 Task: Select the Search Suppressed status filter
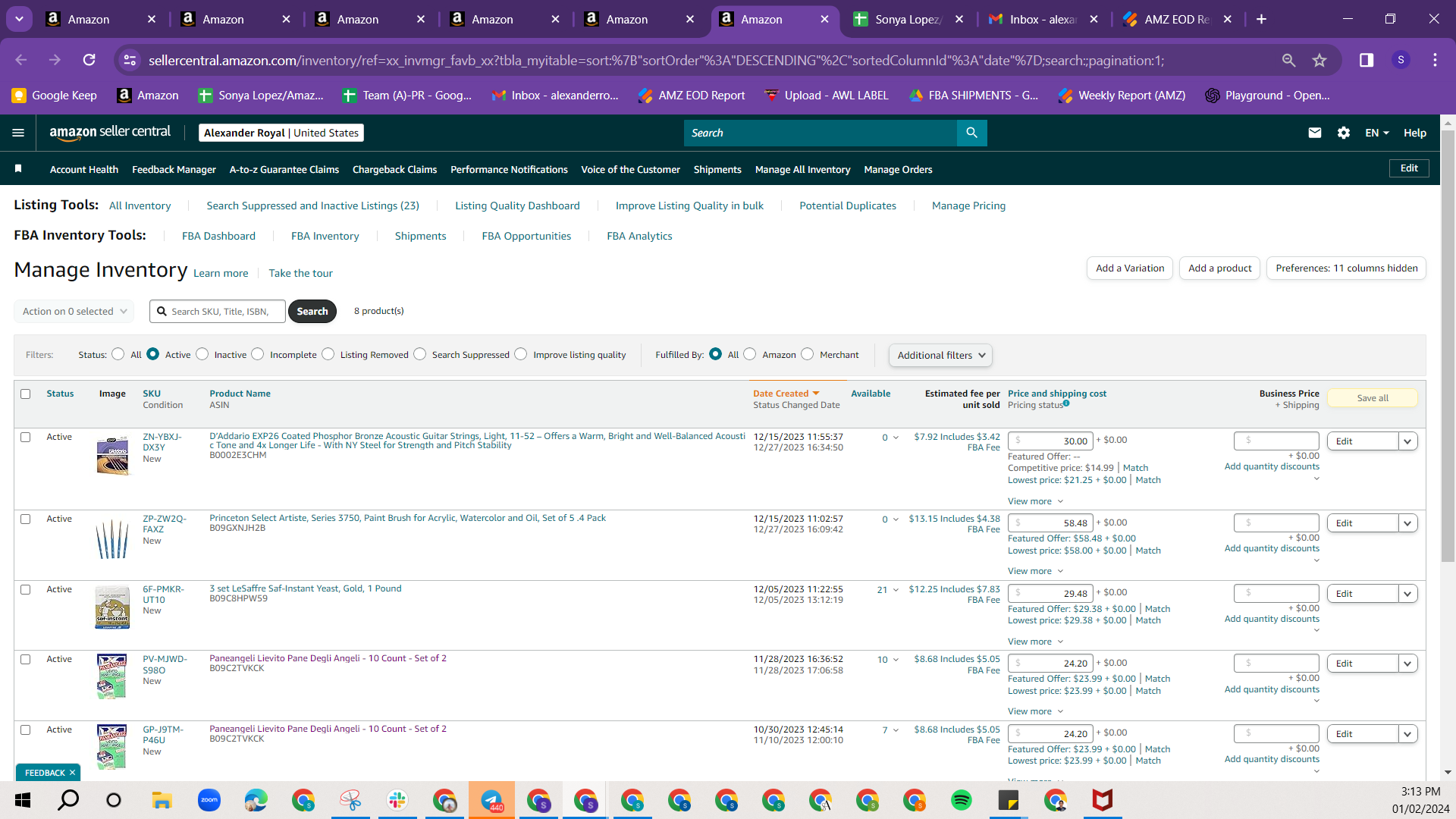[420, 354]
